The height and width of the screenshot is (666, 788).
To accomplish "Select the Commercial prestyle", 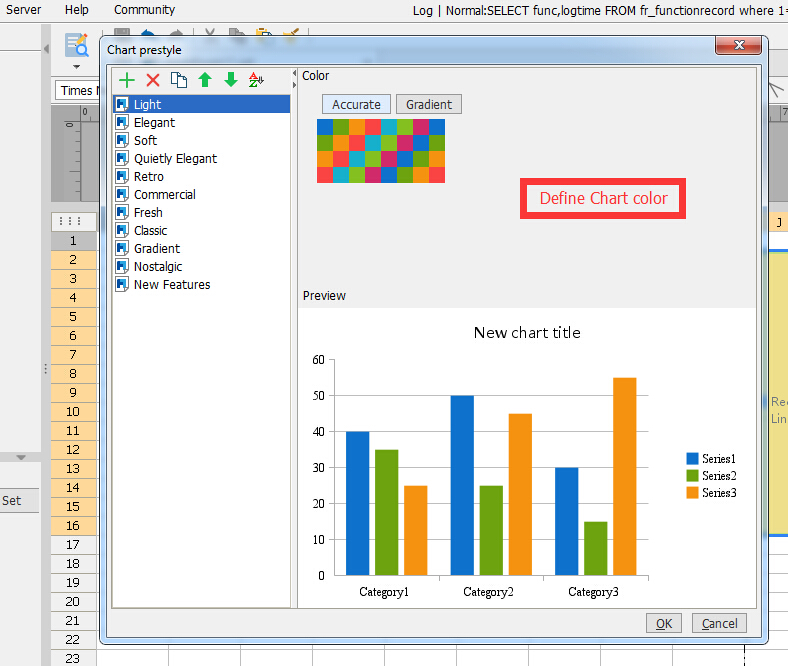I will click(202, 195).
